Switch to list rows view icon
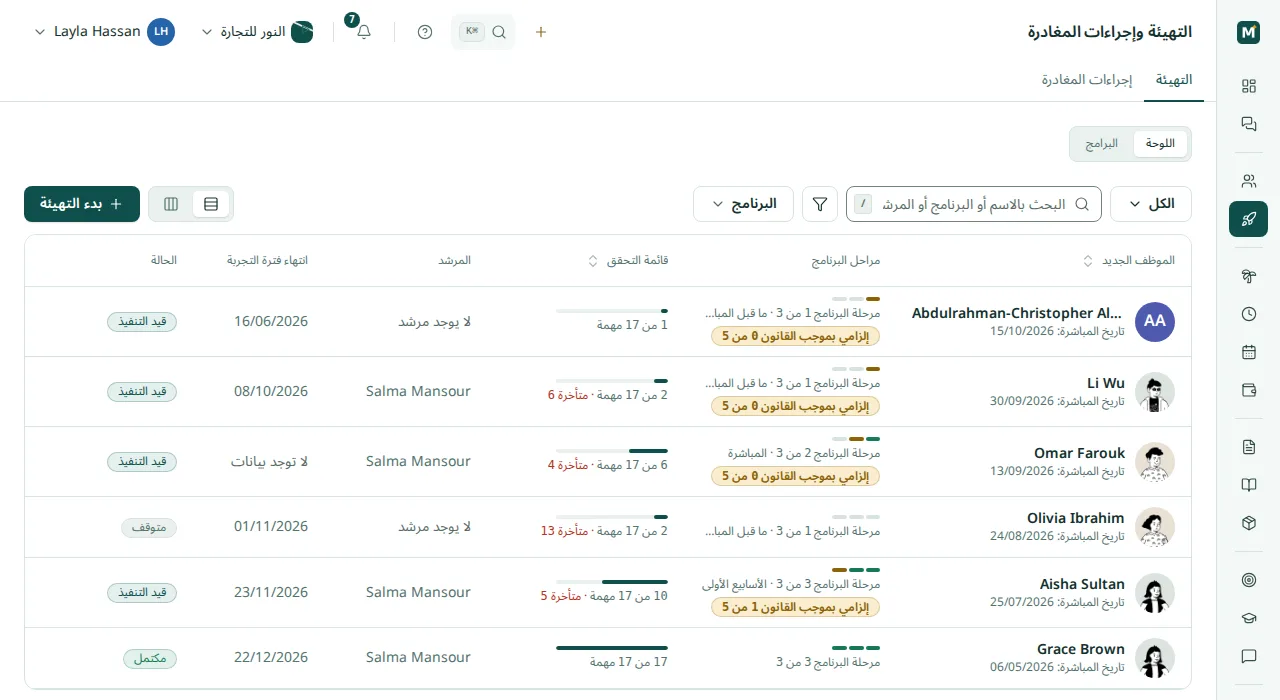The image size is (1280, 700). [x=211, y=204]
